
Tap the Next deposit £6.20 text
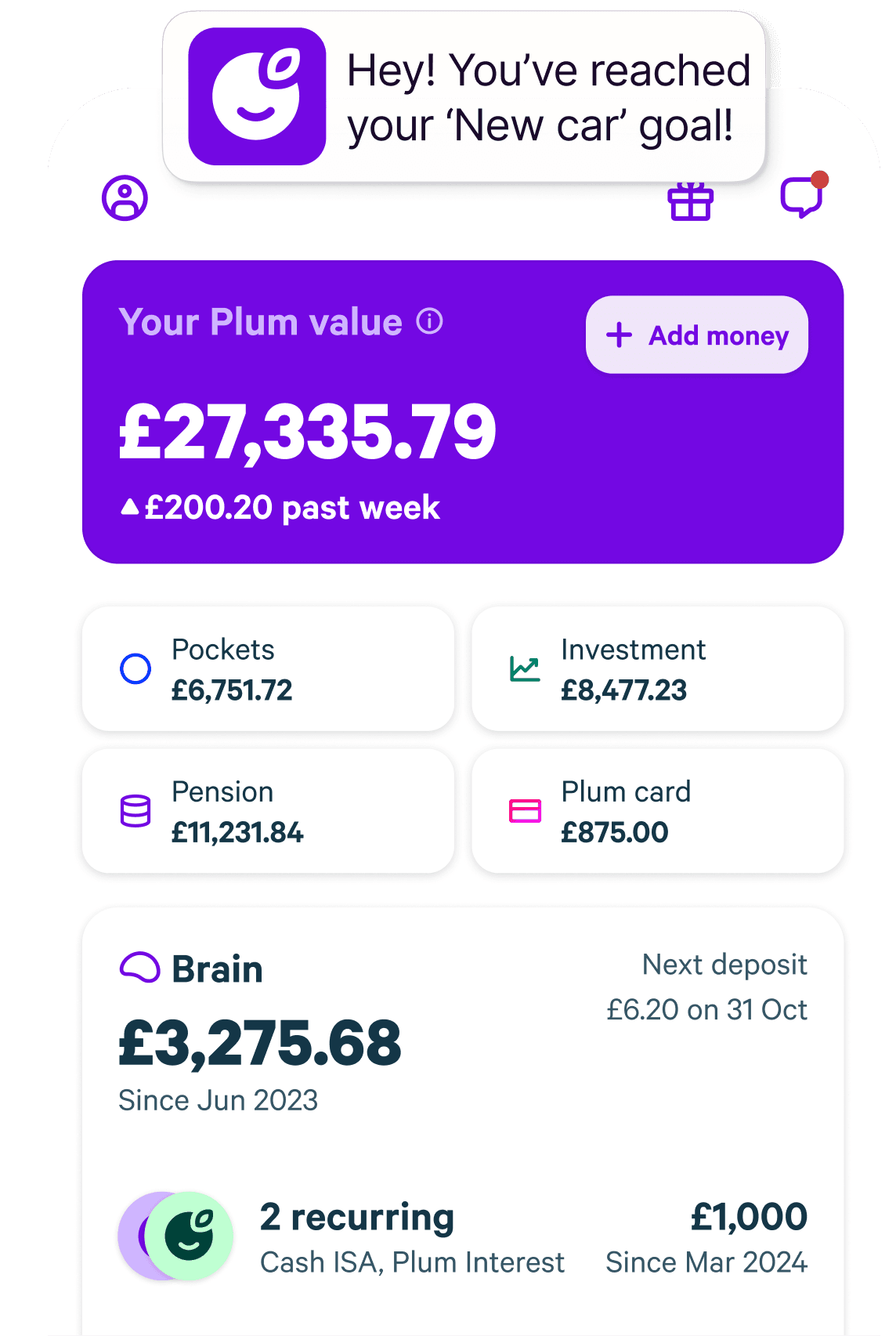coord(706,987)
